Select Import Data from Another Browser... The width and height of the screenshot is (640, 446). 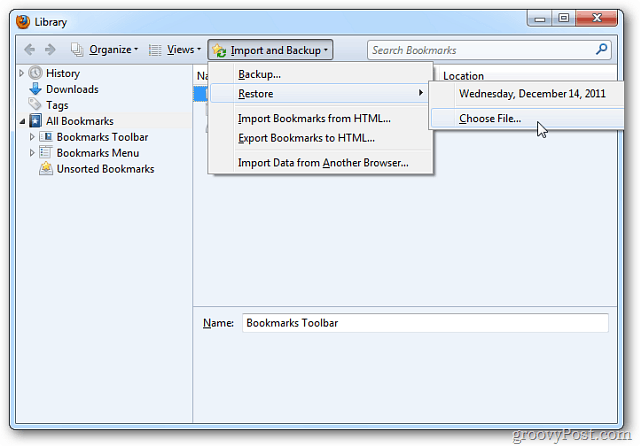(320, 162)
